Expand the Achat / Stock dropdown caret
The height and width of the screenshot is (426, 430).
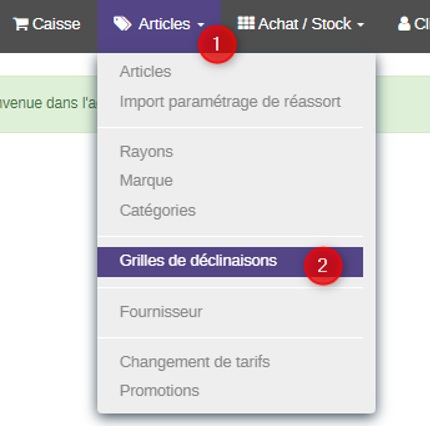(x=360, y=25)
